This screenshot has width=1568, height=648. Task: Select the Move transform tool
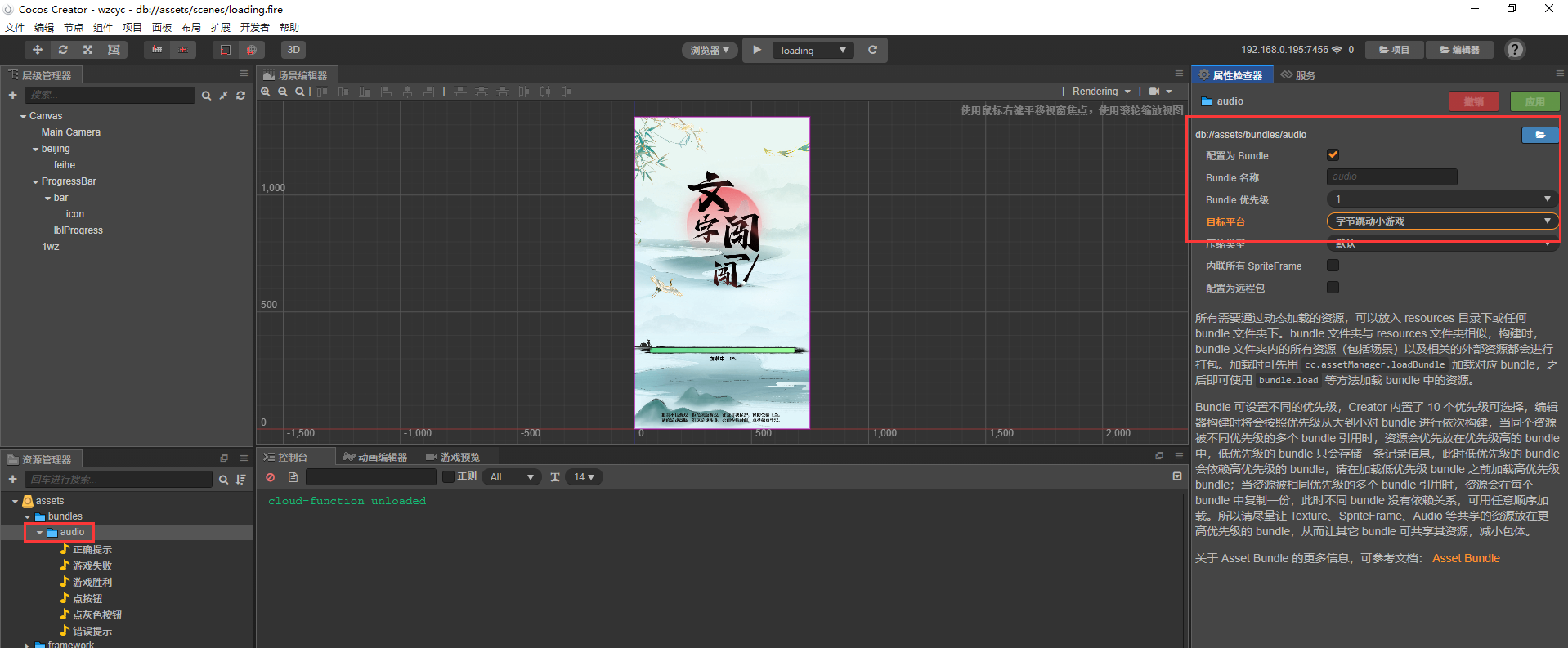tap(38, 50)
